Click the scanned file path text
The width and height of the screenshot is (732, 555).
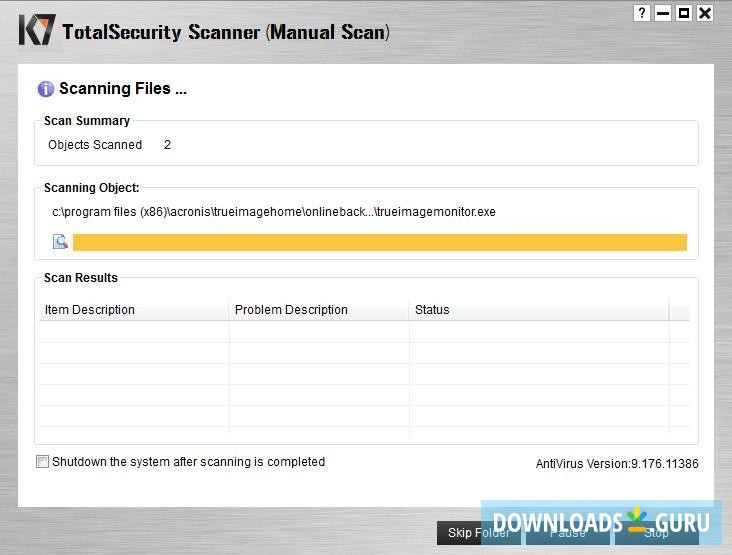274,212
